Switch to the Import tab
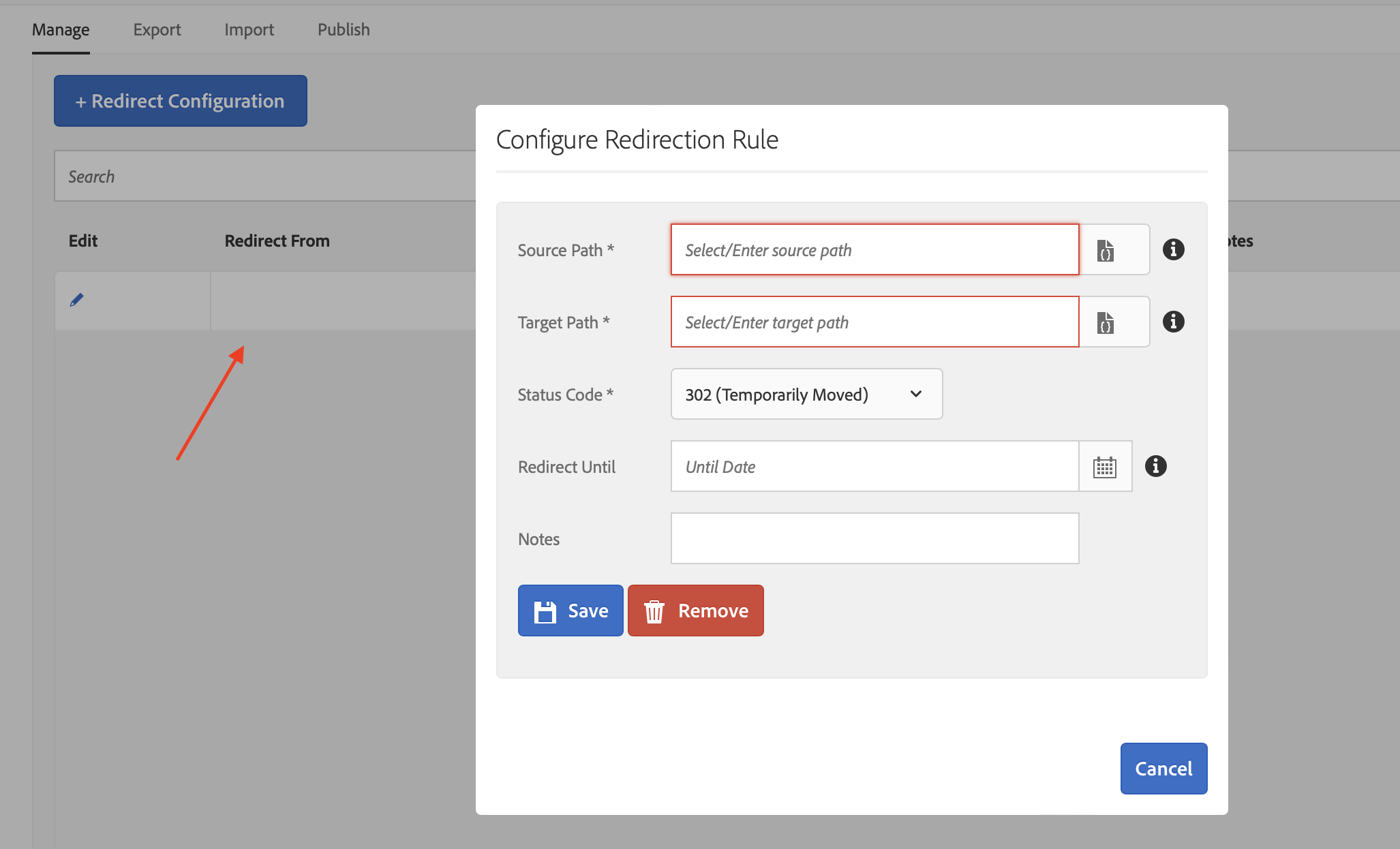 (249, 29)
